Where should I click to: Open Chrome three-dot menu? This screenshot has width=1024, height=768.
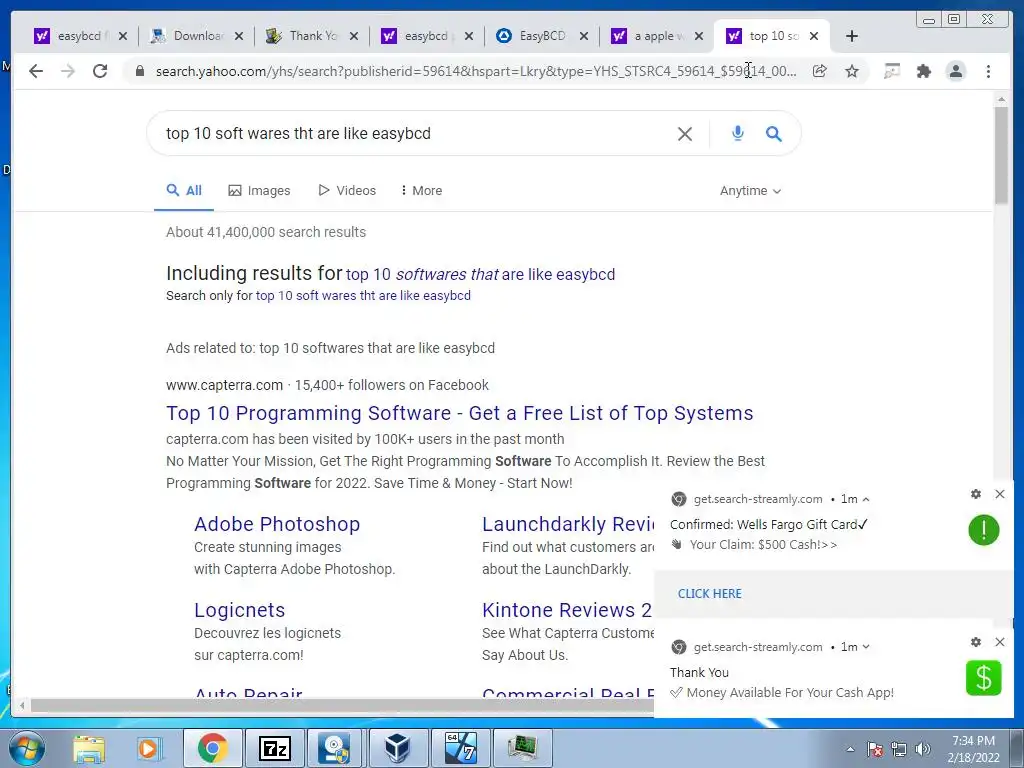tap(988, 71)
